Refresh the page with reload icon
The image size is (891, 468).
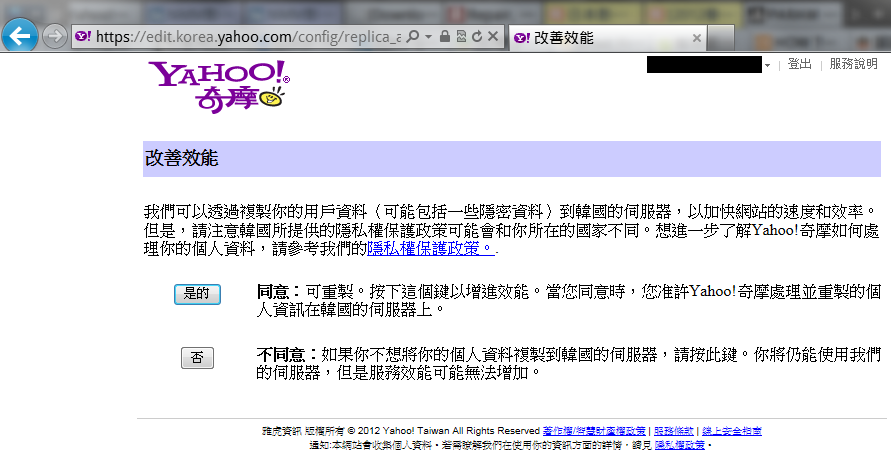(477, 37)
